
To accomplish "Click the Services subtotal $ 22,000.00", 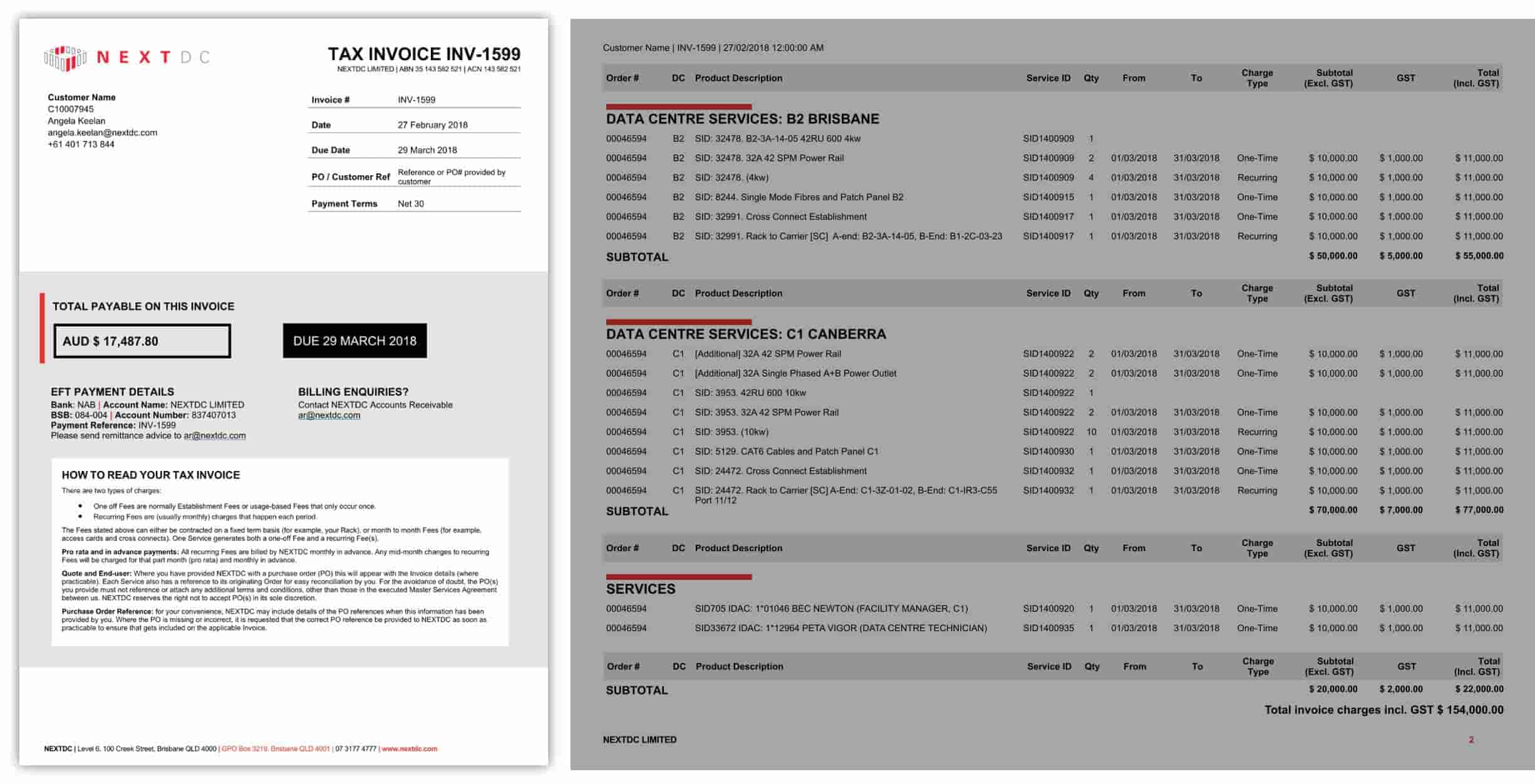I will pos(1479,689).
